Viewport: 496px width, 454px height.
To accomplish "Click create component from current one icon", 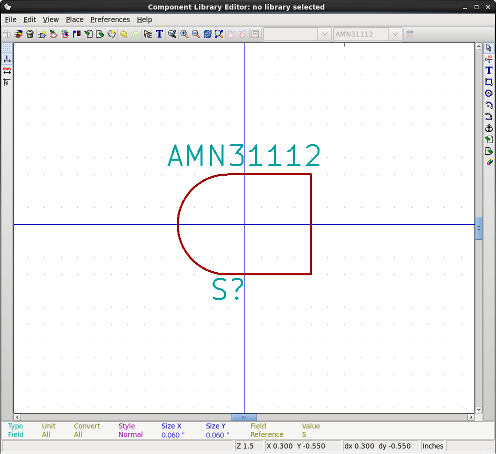I will point(65,34).
